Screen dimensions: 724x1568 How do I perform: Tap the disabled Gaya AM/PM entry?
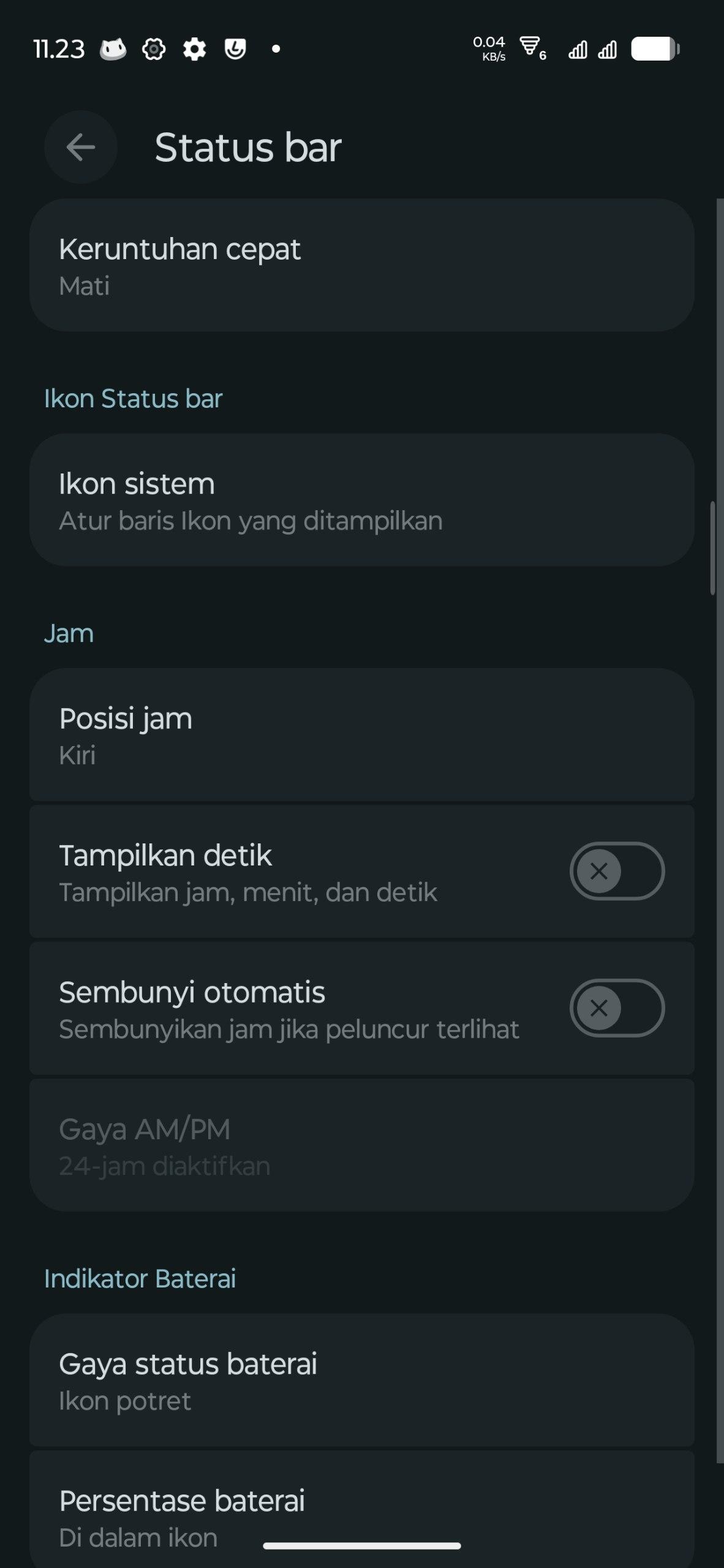361,1145
